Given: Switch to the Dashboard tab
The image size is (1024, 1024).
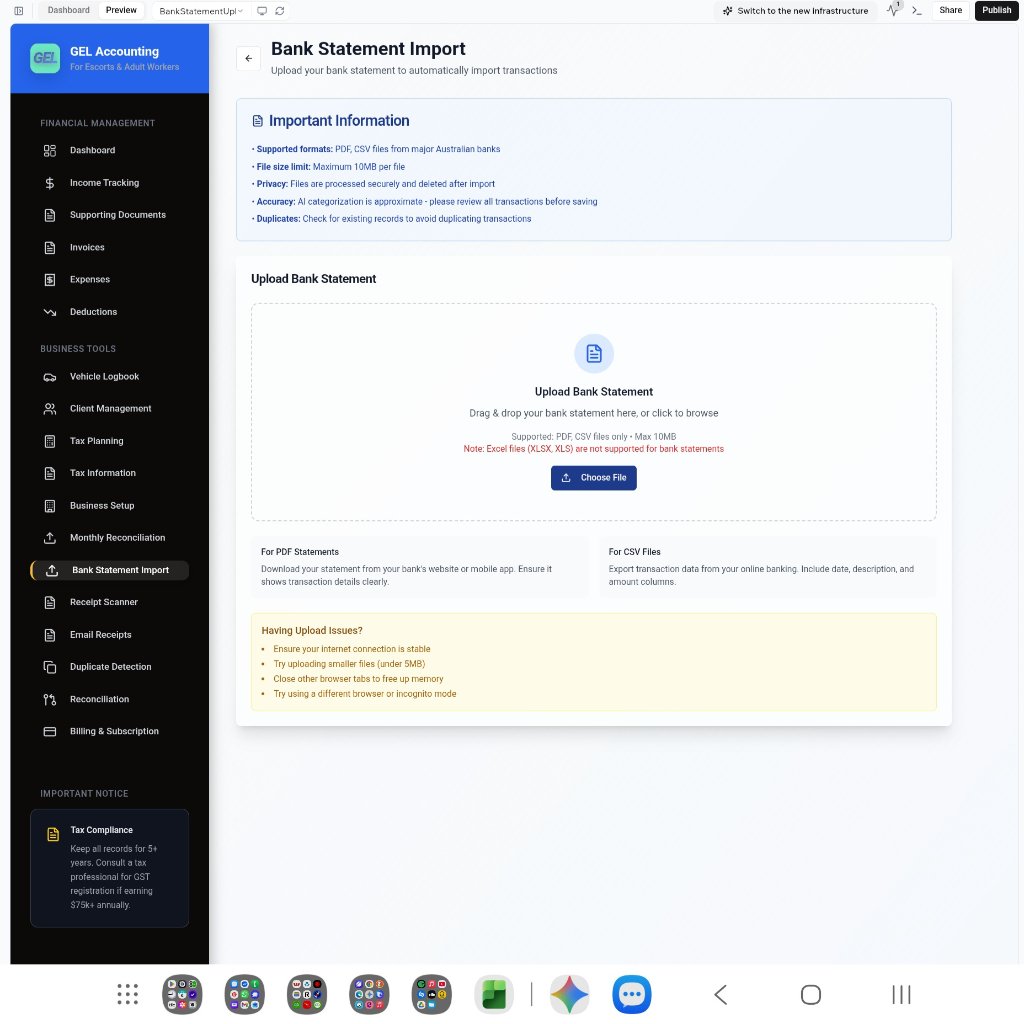Looking at the screenshot, I should click(68, 10).
